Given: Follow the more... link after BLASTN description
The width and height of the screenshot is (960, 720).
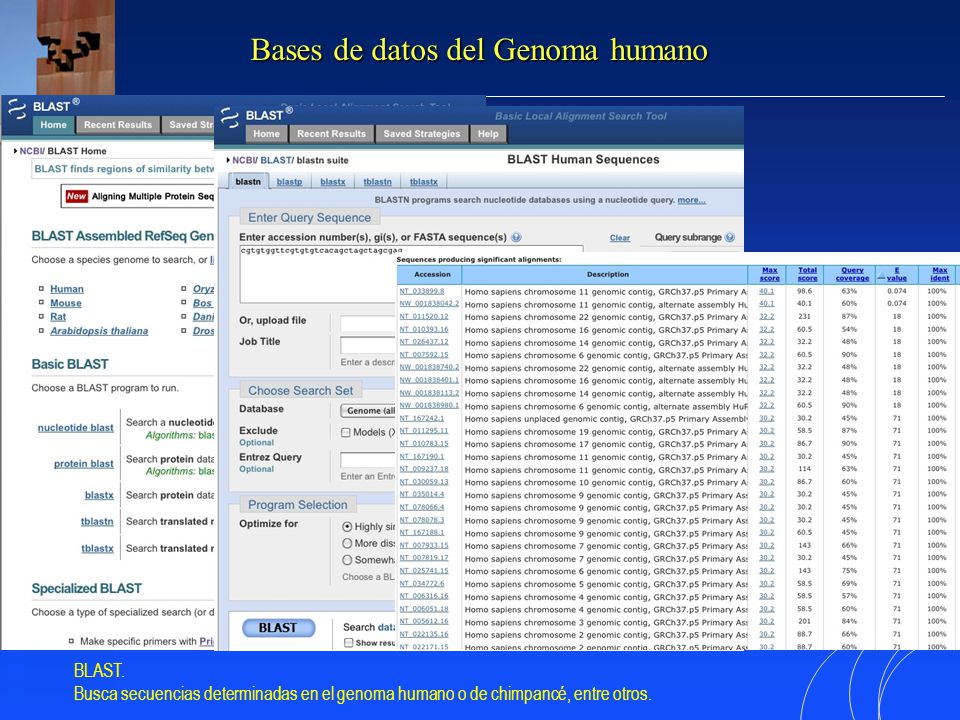Looking at the screenshot, I should tap(691, 200).
